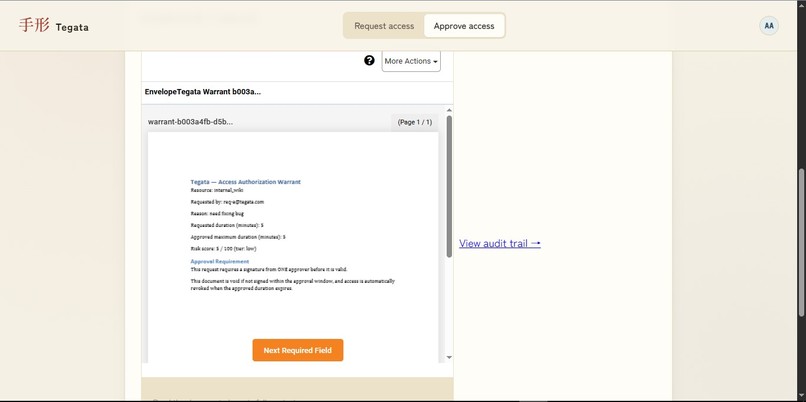Open the More Actions dropdown
The height and width of the screenshot is (402, 806).
[x=411, y=61]
